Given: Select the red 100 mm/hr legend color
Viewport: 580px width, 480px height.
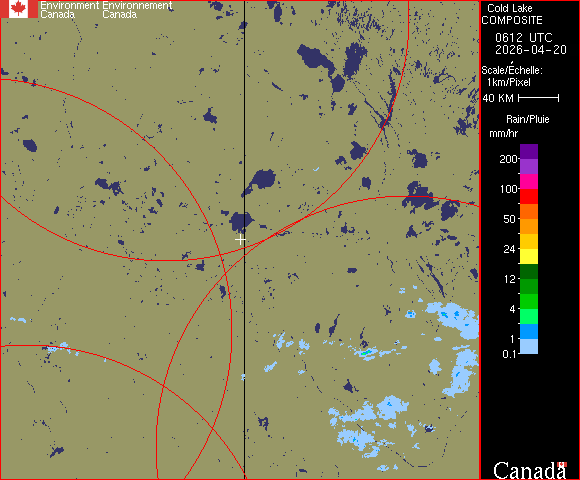Looking at the screenshot, I should pos(529,196).
